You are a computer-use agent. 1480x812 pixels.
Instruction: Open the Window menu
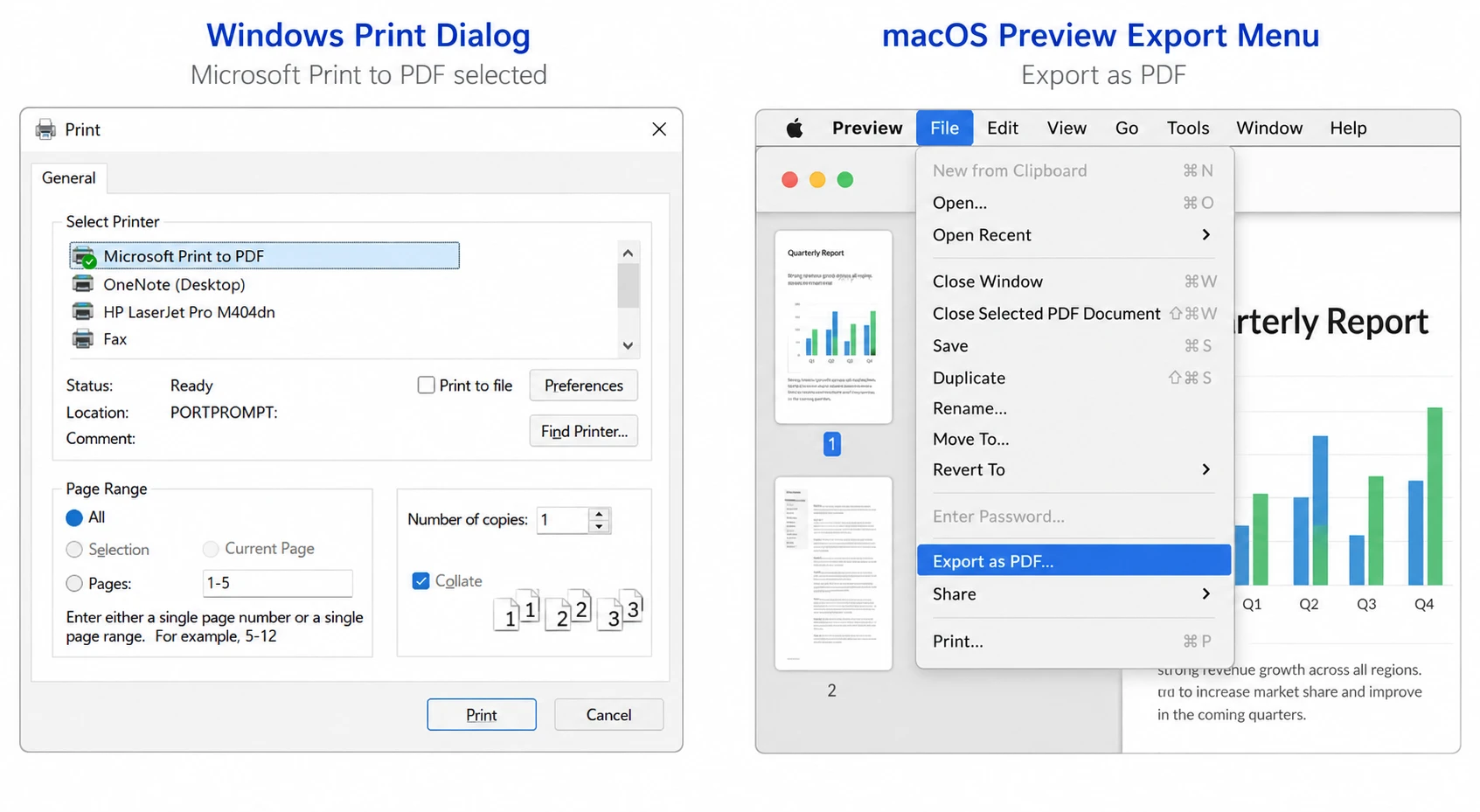[1269, 128]
